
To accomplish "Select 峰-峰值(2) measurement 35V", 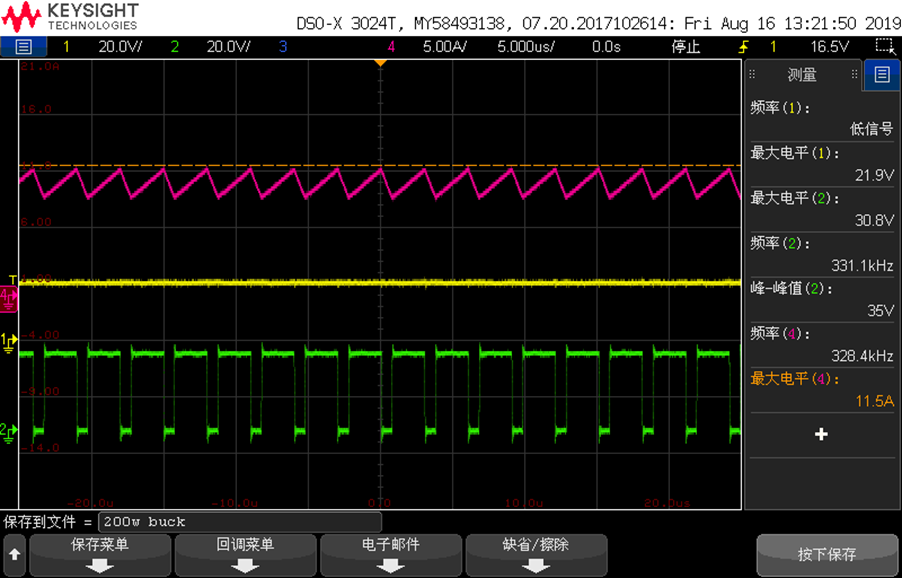I will point(822,299).
